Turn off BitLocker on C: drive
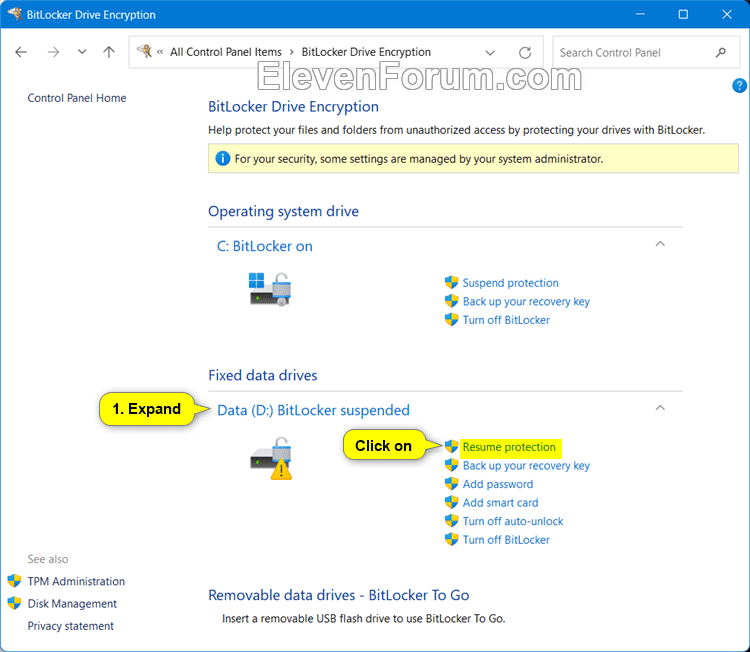This screenshot has width=750, height=652. tap(506, 320)
